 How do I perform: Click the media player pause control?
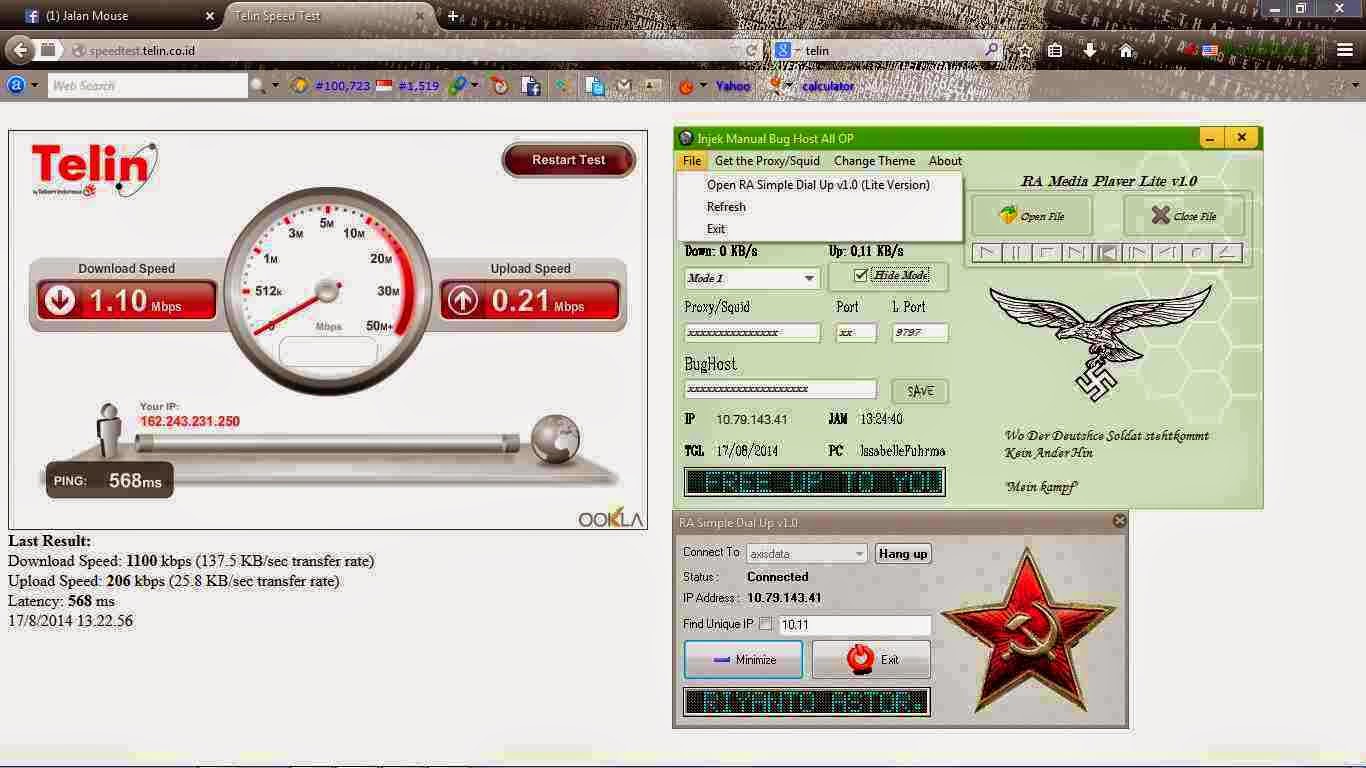[x=1017, y=253]
